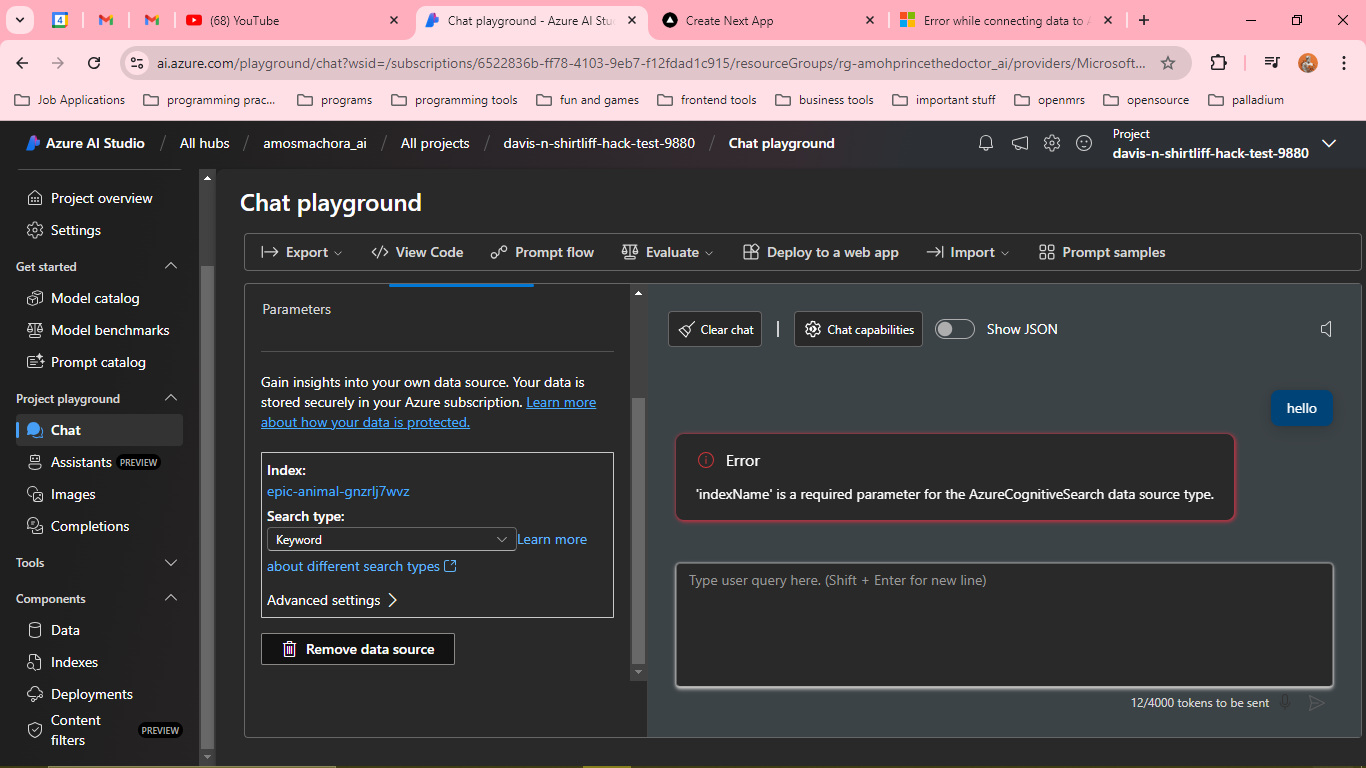Open Project overview
The height and width of the screenshot is (768, 1366).
[x=99, y=198]
